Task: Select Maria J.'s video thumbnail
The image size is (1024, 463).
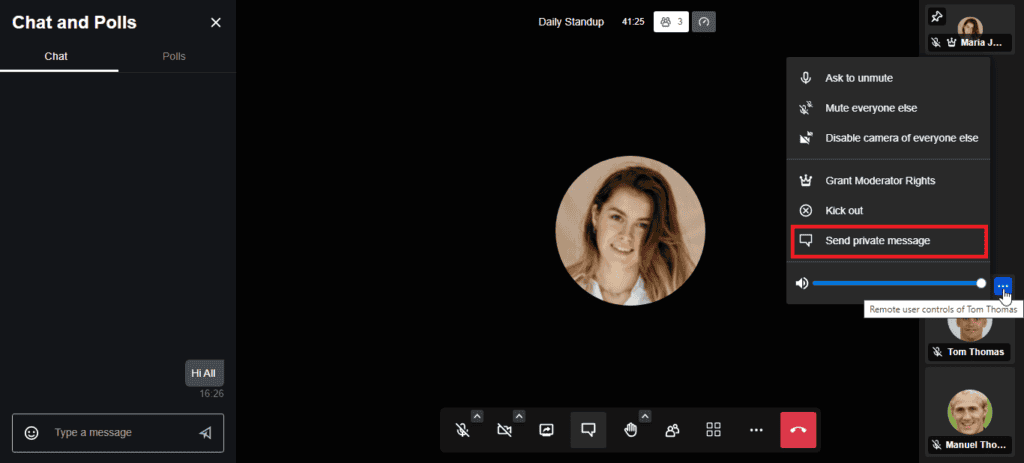Action: [x=968, y=29]
